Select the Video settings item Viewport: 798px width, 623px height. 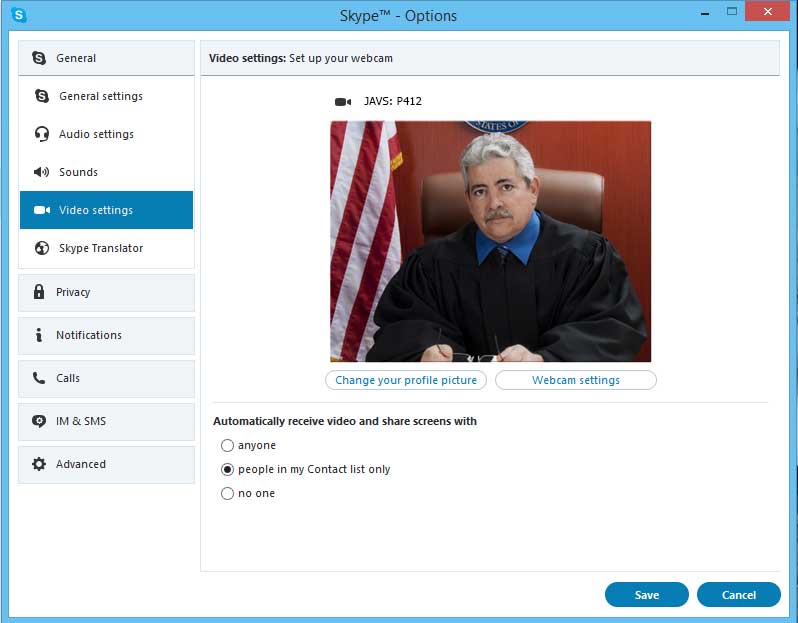point(106,210)
